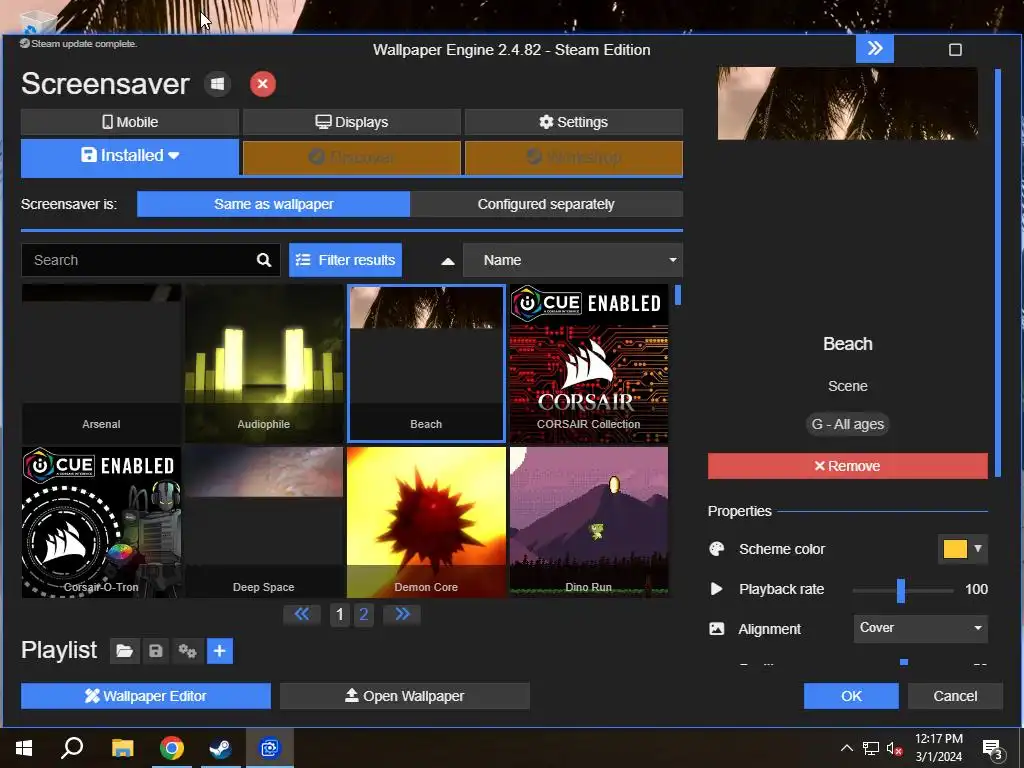Open the Mobile tab
Viewport: 1024px width, 768px height.
pos(130,122)
